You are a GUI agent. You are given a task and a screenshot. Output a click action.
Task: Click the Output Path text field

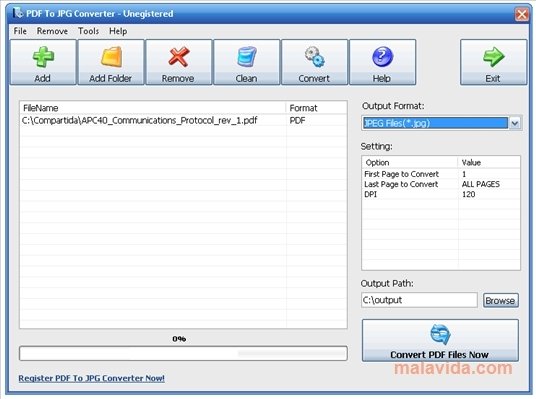419,300
